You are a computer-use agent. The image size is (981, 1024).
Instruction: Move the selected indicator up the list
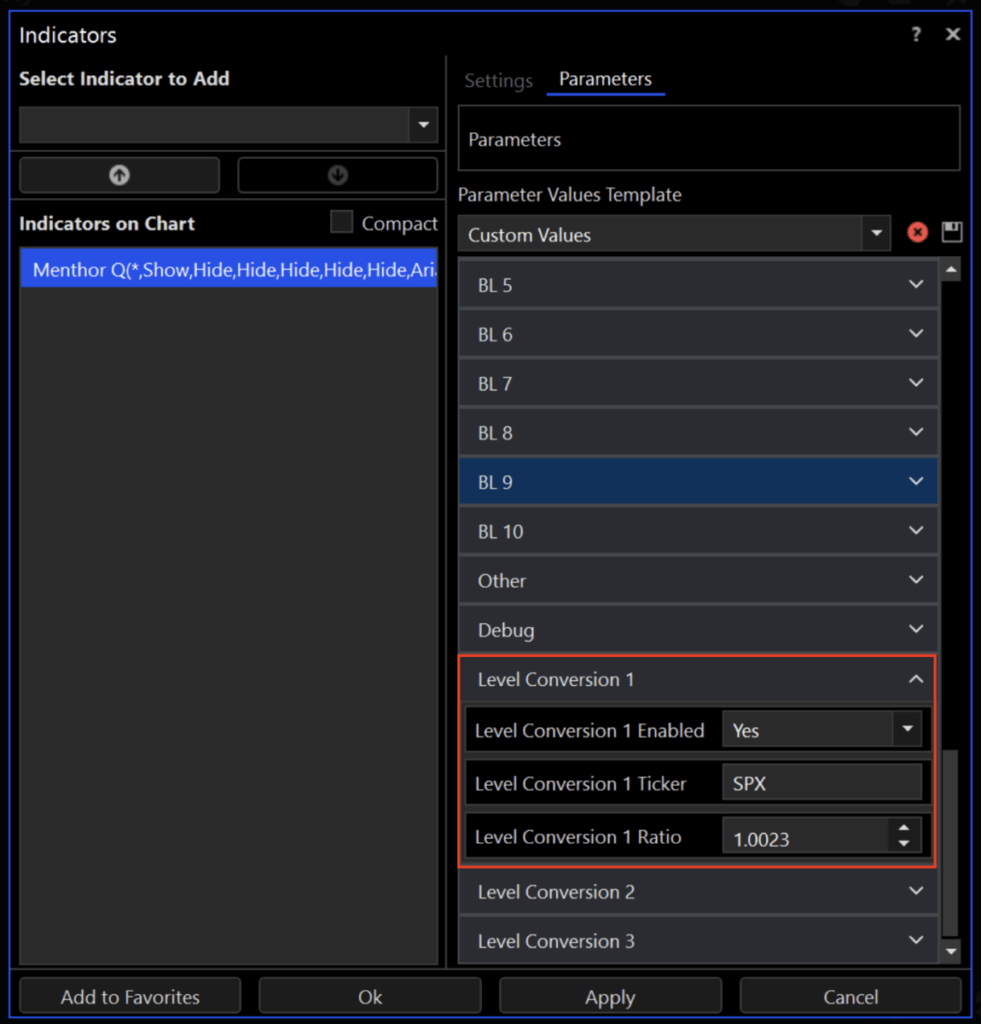(x=119, y=175)
